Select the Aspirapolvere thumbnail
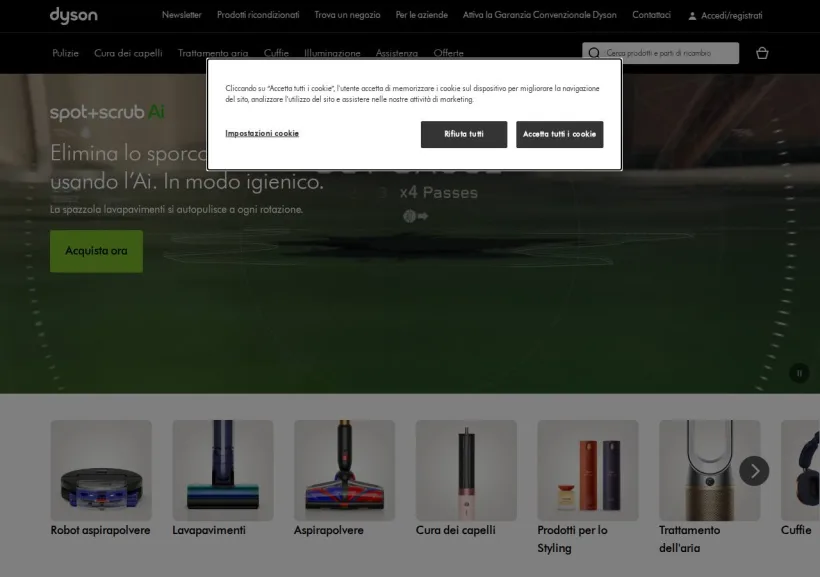The height and width of the screenshot is (577, 820). coord(345,470)
